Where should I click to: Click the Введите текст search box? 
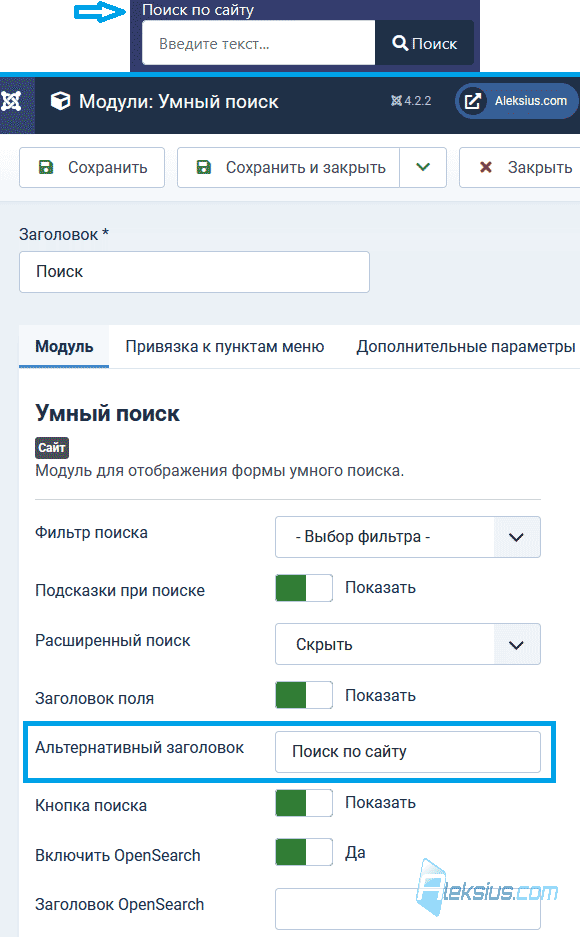point(259,43)
